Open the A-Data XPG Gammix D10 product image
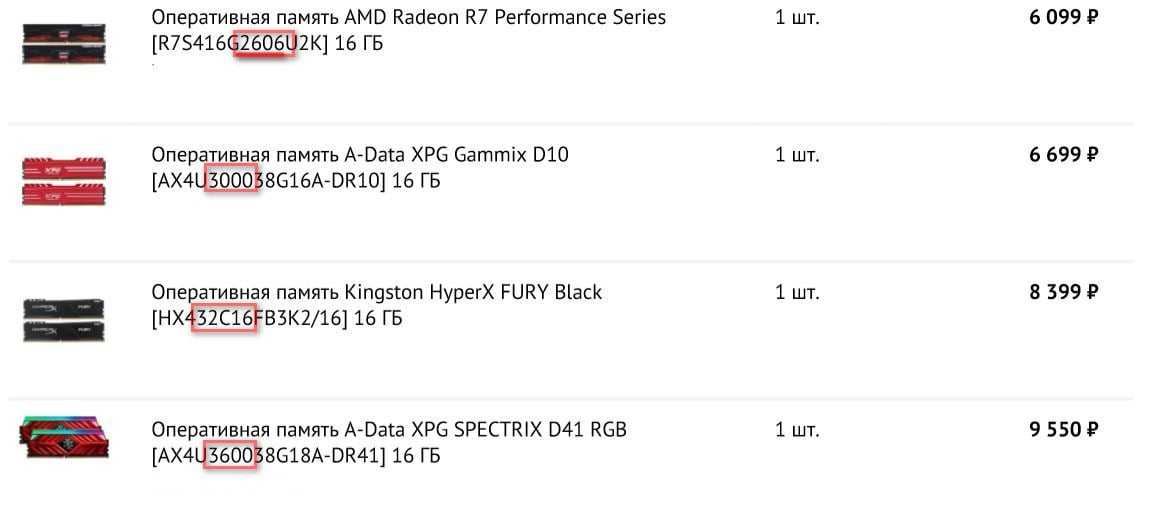 click(63, 181)
